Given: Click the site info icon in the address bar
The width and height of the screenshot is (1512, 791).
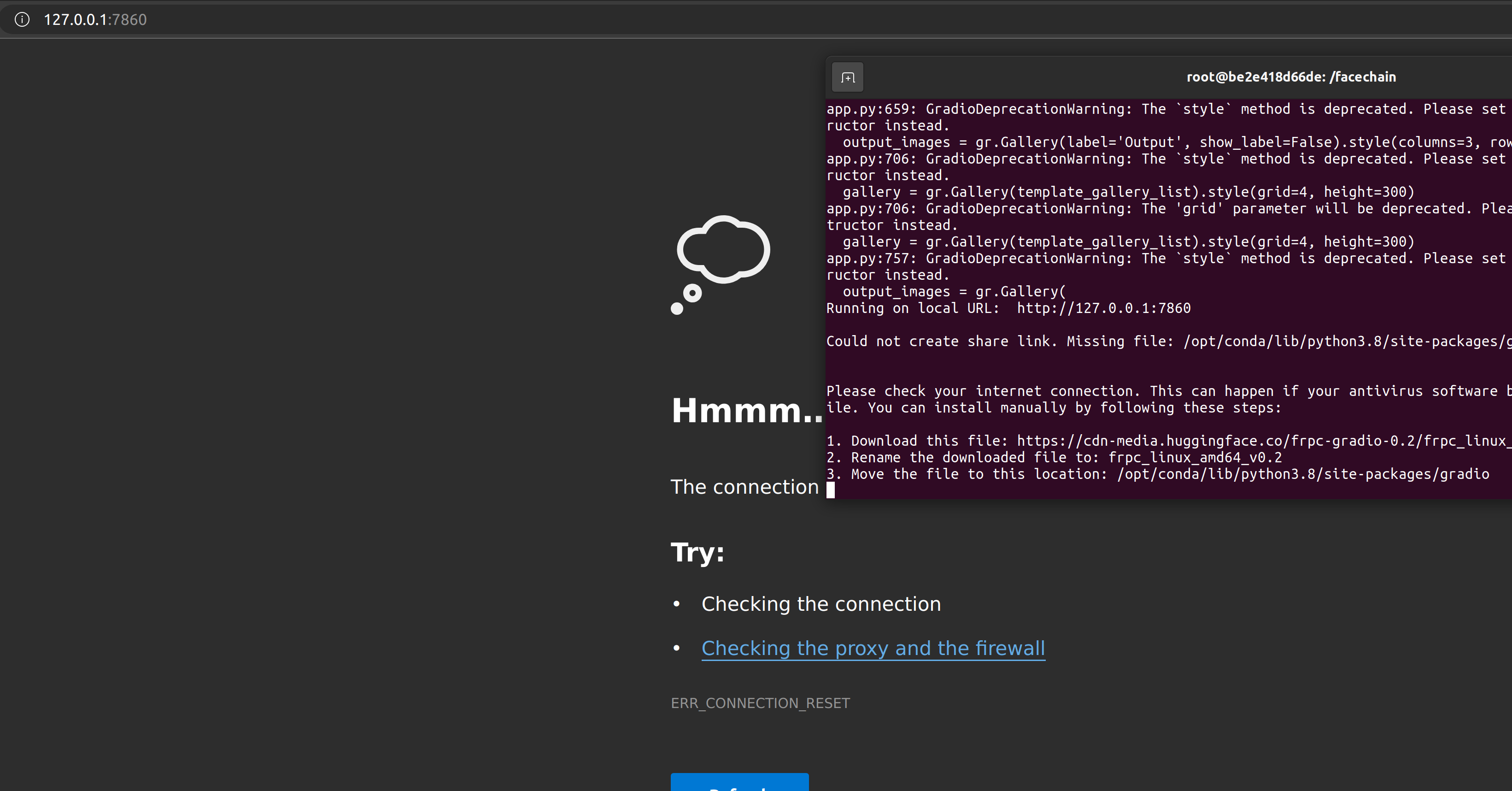Looking at the screenshot, I should pos(22,19).
